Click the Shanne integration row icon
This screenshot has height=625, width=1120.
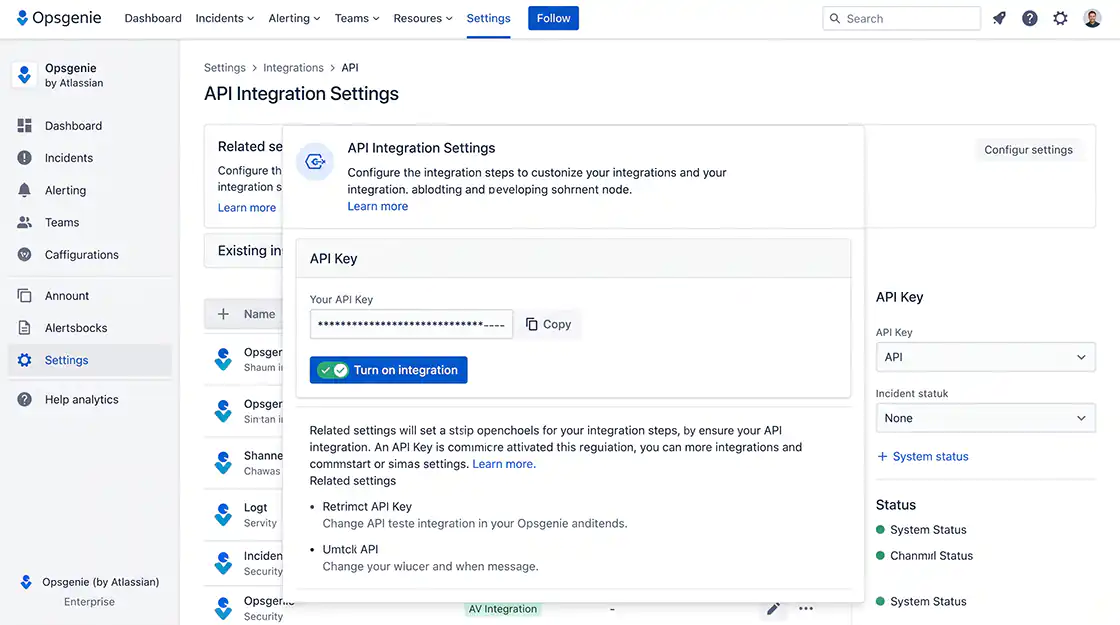pos(223,463)
